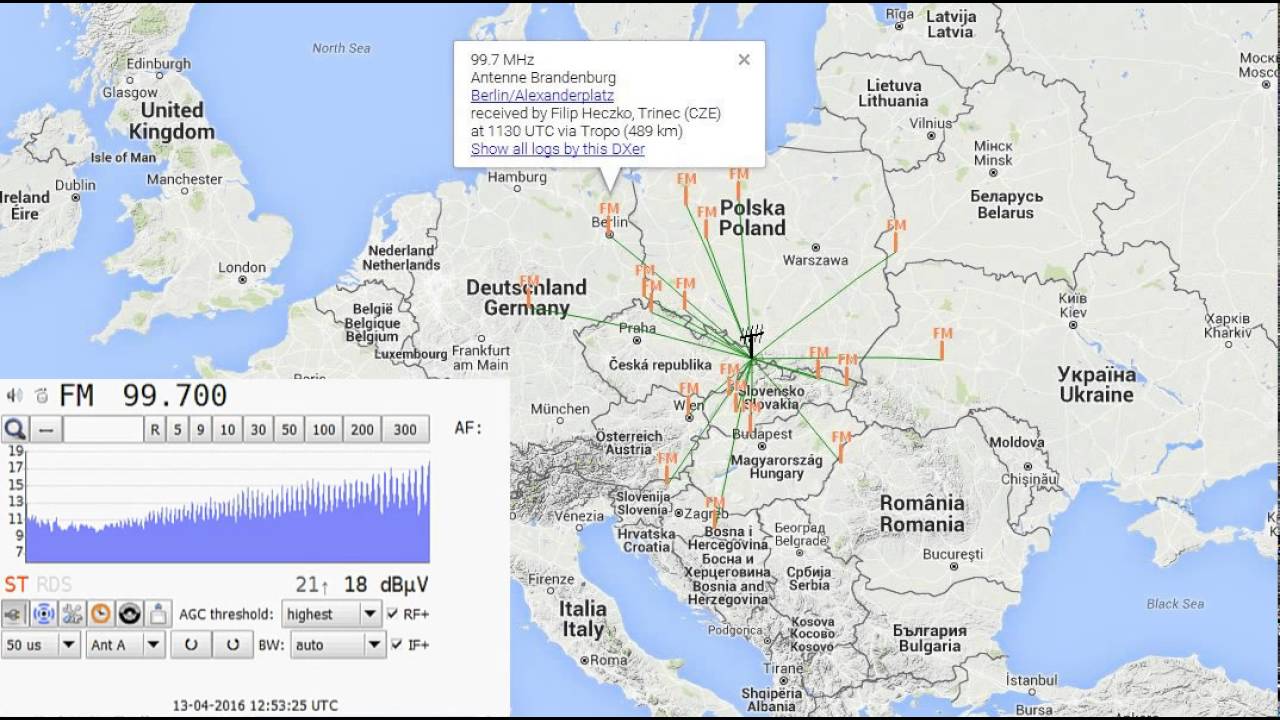1280x720 pixels.
Task: Click the alarm clock icon beside FM
Action: coord(41,395)
